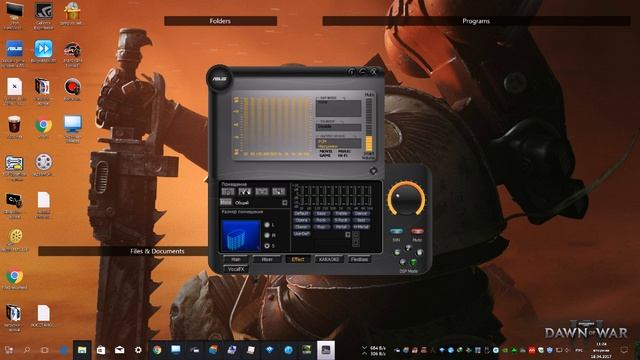Switch to the Mixer tab
This screenshot has height=360, width=640.
coord(267,259)
